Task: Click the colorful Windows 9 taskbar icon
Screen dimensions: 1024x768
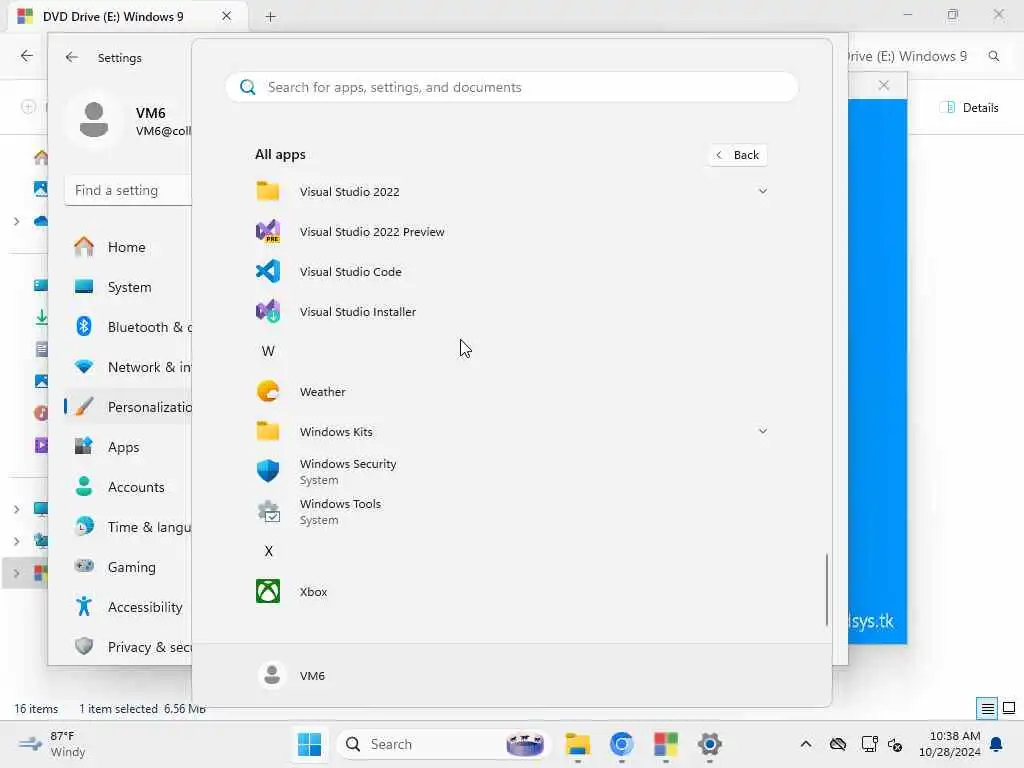Action: (x=665, y=744)
